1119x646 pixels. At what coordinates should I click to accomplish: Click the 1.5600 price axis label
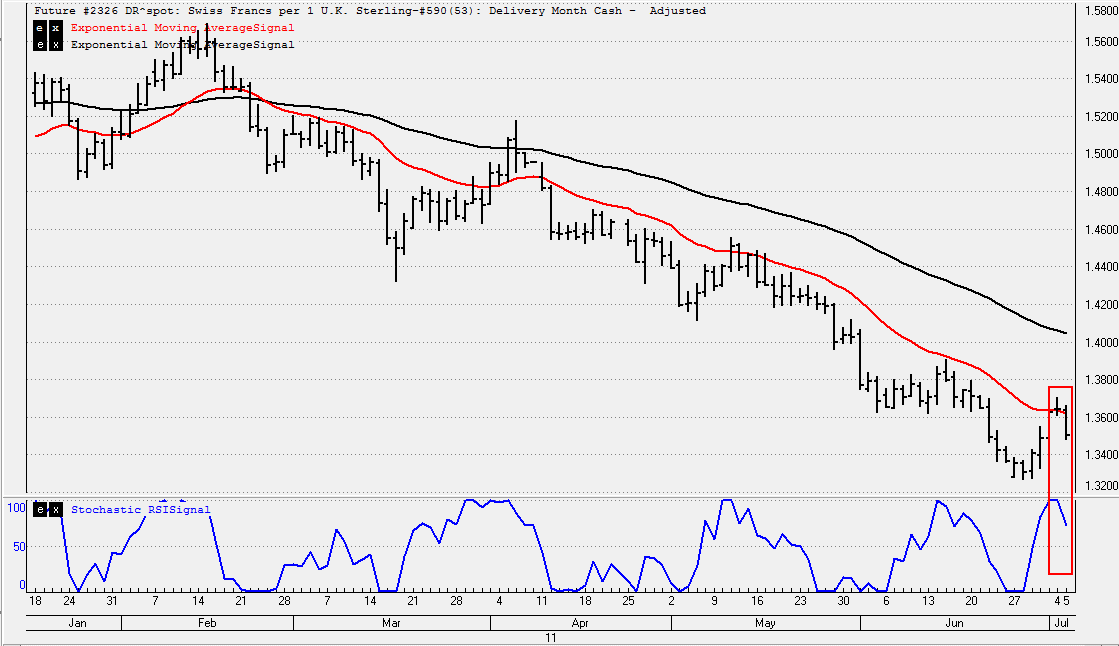tap(1101, 41)
